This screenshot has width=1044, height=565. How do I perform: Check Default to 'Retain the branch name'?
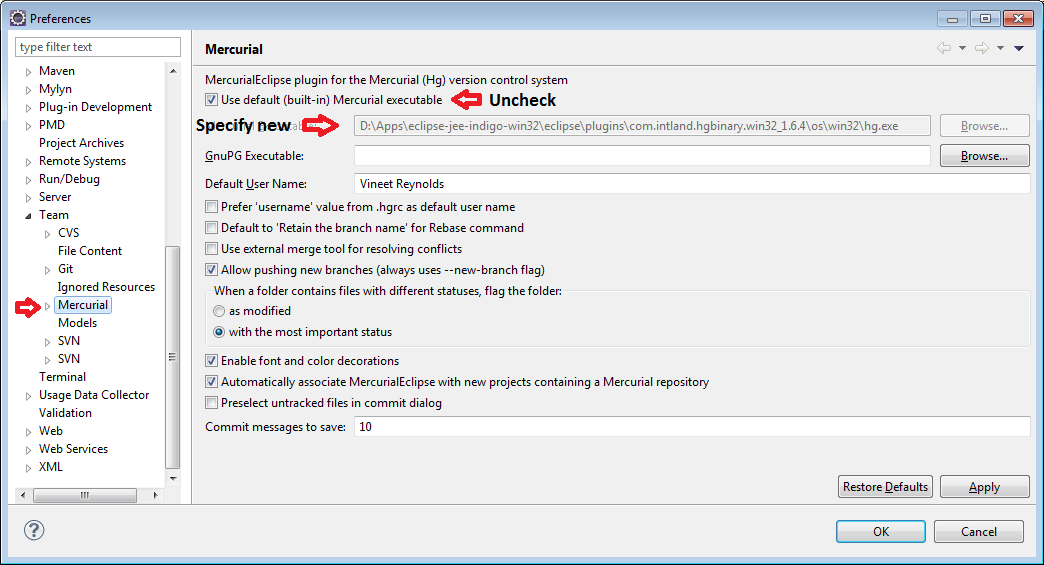coord(211,228)
